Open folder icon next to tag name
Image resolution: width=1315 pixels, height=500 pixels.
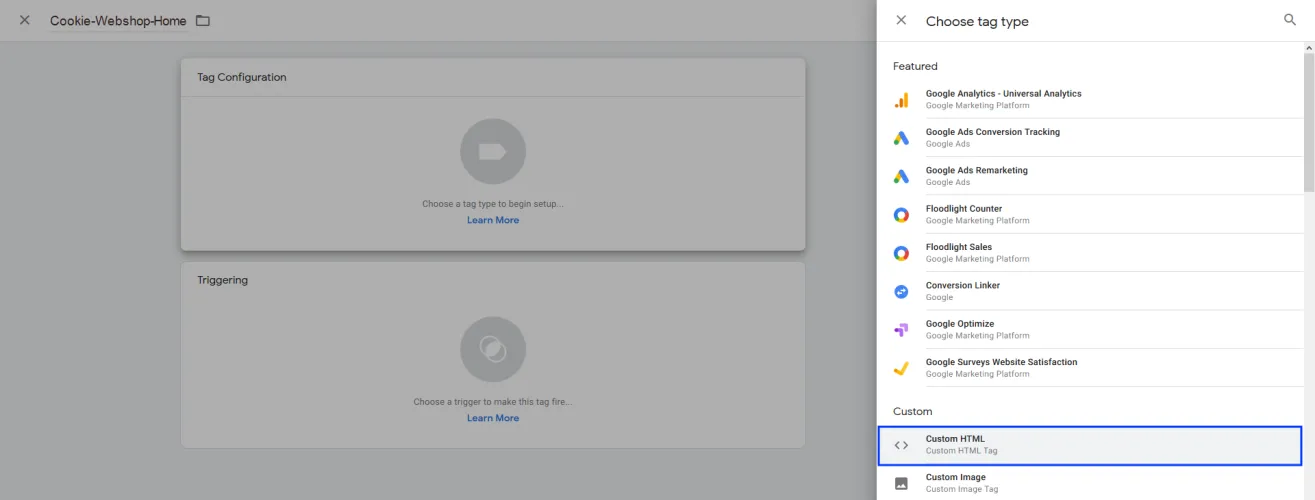(203, 21)
